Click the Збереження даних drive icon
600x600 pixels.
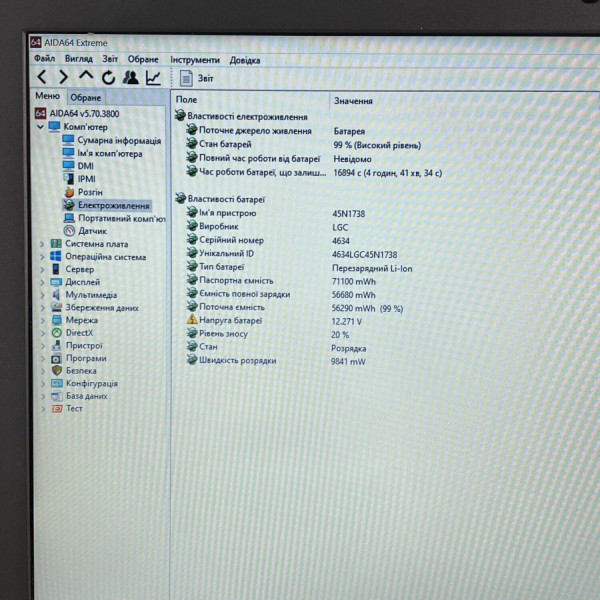point(56,307)
